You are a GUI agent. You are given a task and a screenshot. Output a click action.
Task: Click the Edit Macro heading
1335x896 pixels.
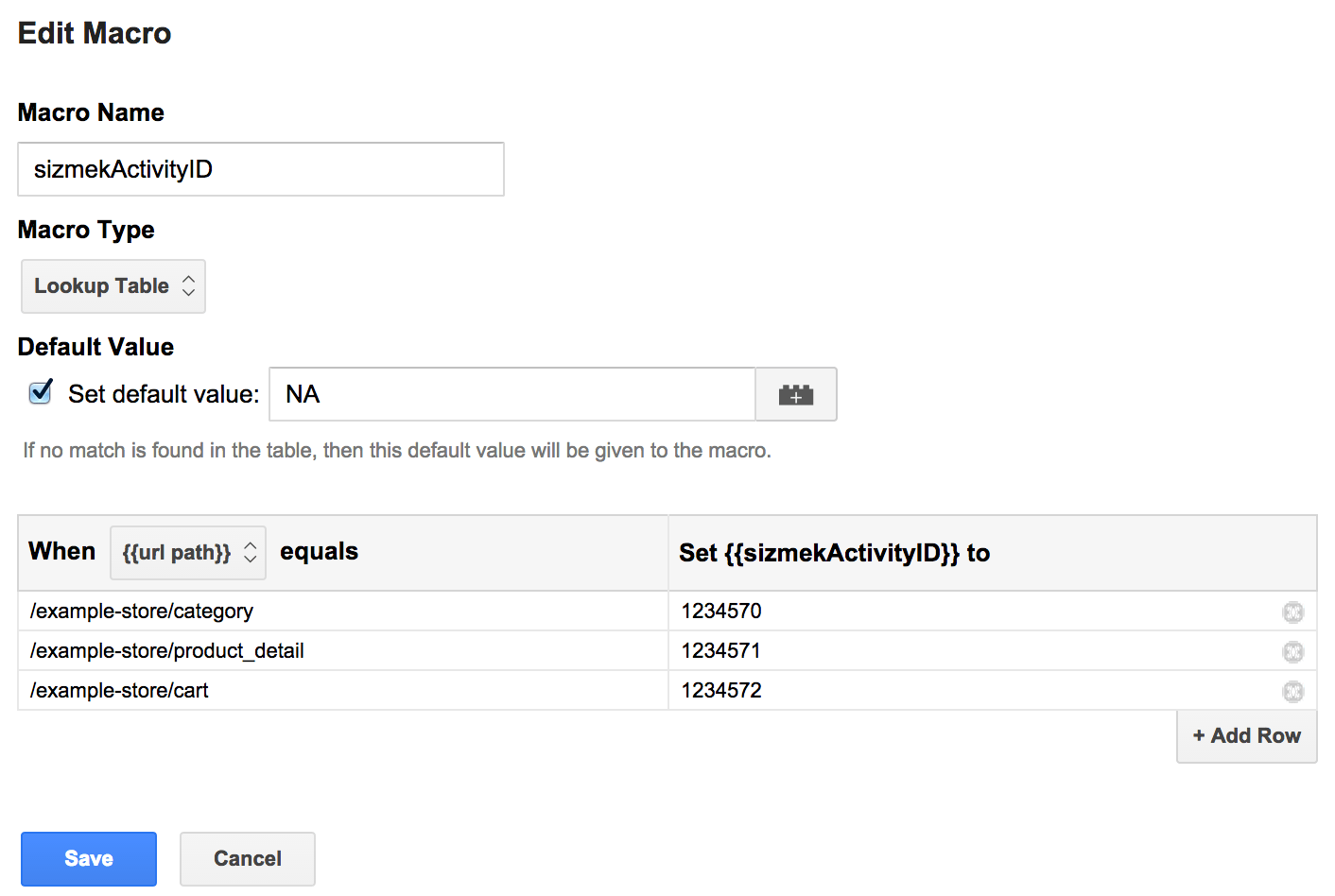pos(95,33)
